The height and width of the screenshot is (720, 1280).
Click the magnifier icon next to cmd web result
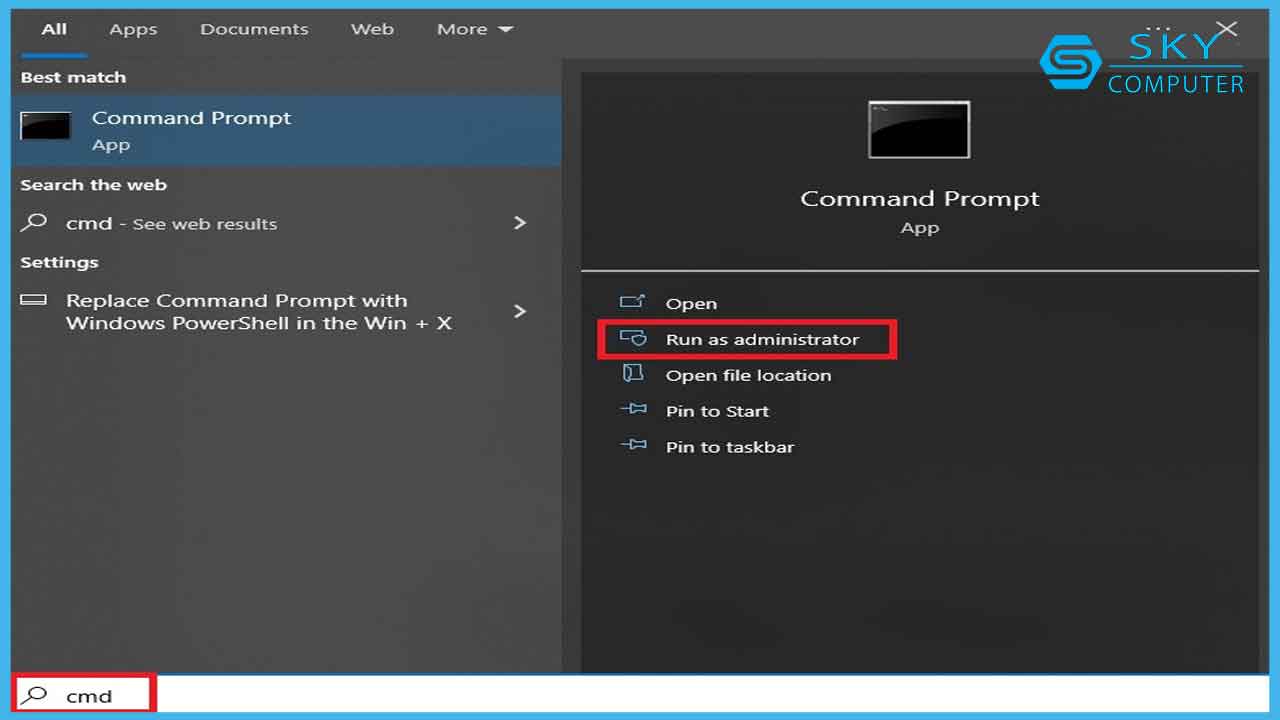pyautogui.click(x=34, y=223)
